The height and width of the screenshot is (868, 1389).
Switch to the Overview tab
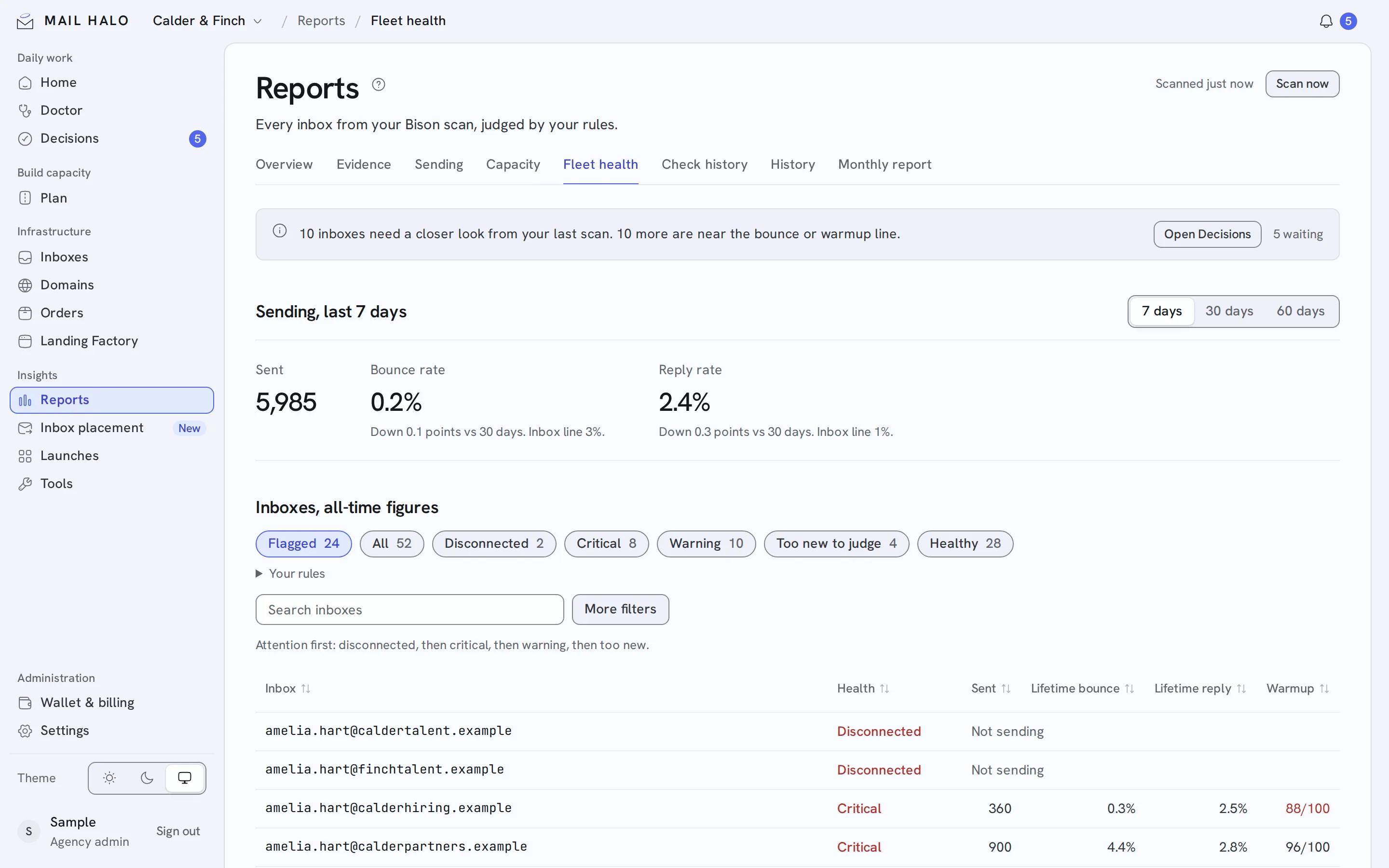point(284,165)
